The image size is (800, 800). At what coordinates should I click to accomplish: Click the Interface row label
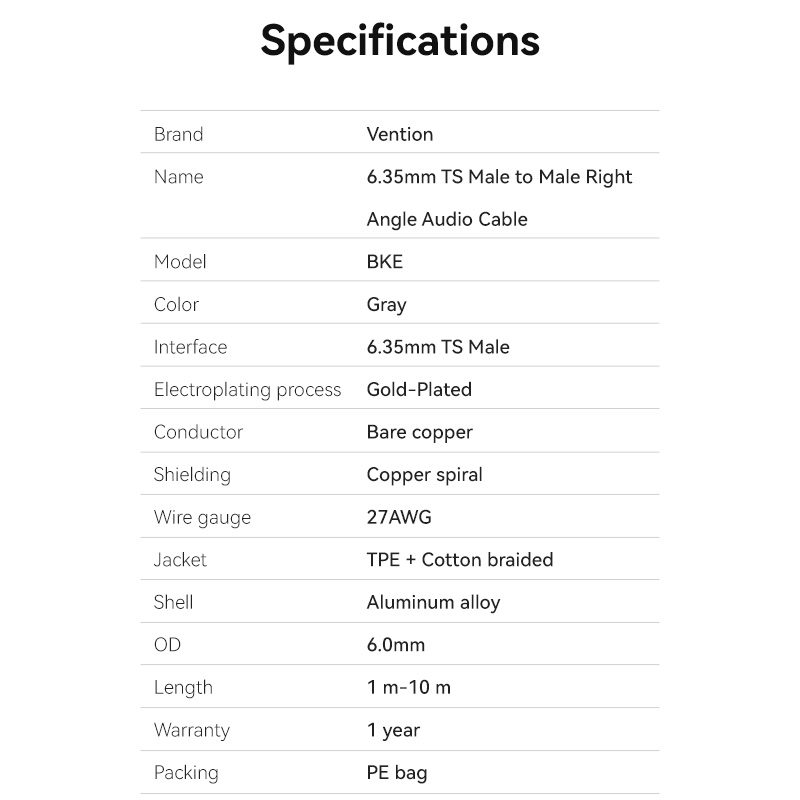tap(190, 347)
